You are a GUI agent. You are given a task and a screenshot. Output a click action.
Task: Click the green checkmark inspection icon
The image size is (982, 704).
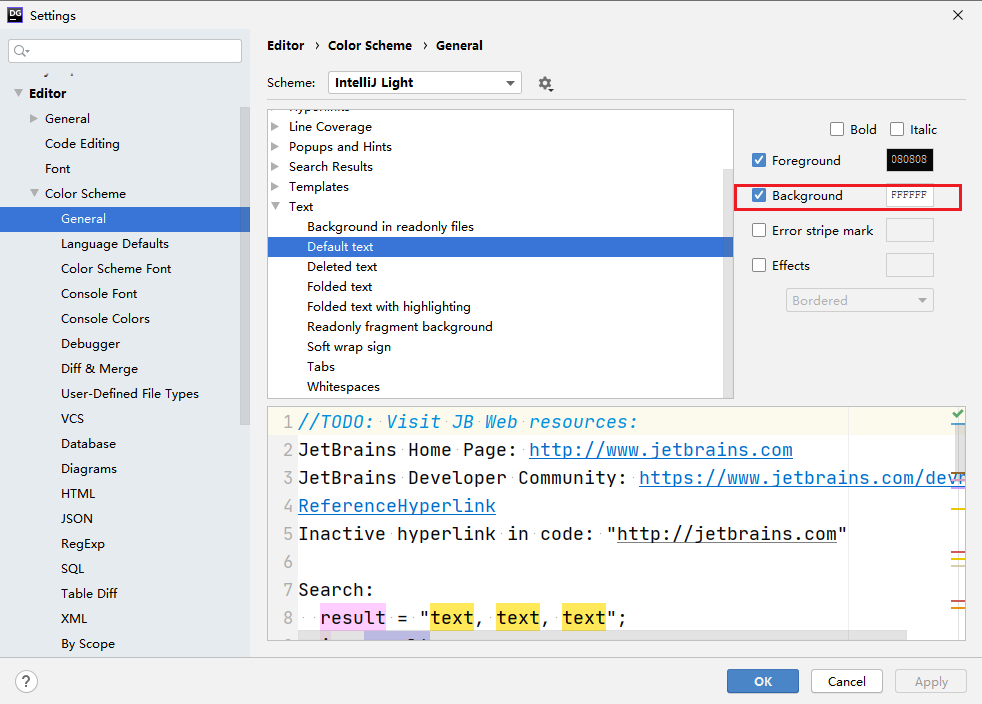tap(958, 414)
